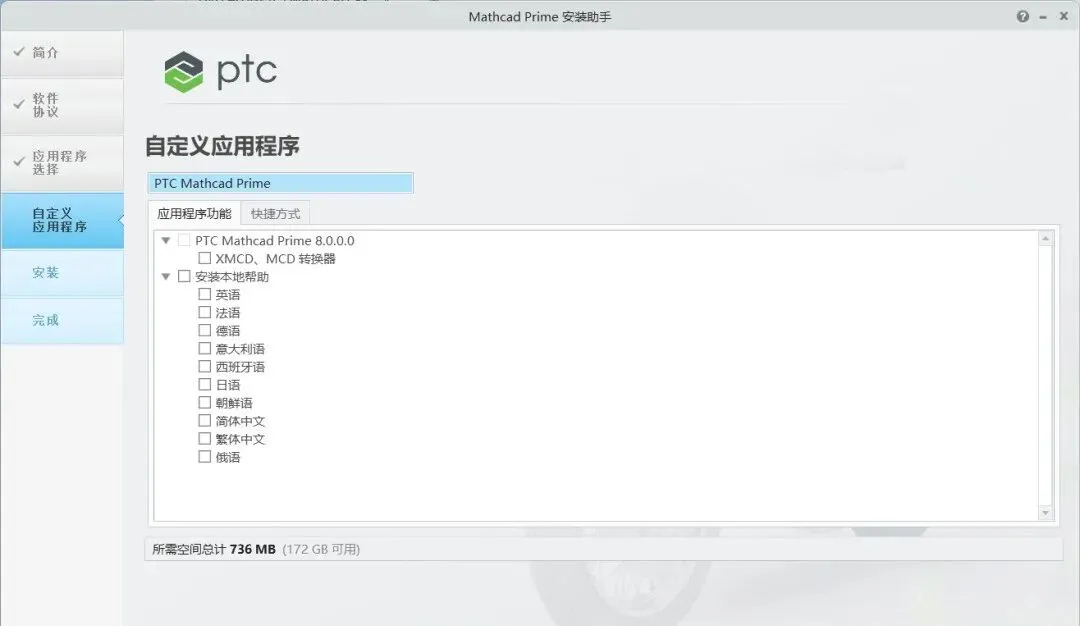Tick the 朝鲜语 checkbox
This screenshot has height=626, width=1080.
point(205,402)
